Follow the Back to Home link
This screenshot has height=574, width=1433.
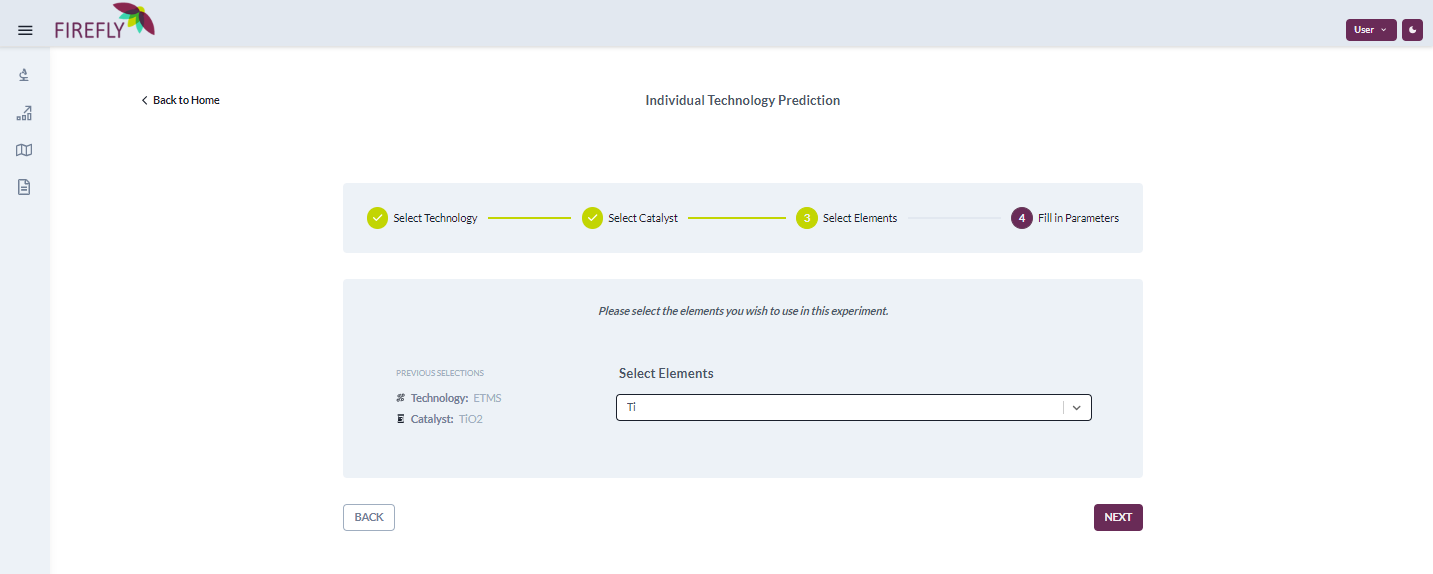(x=181, y=100)
